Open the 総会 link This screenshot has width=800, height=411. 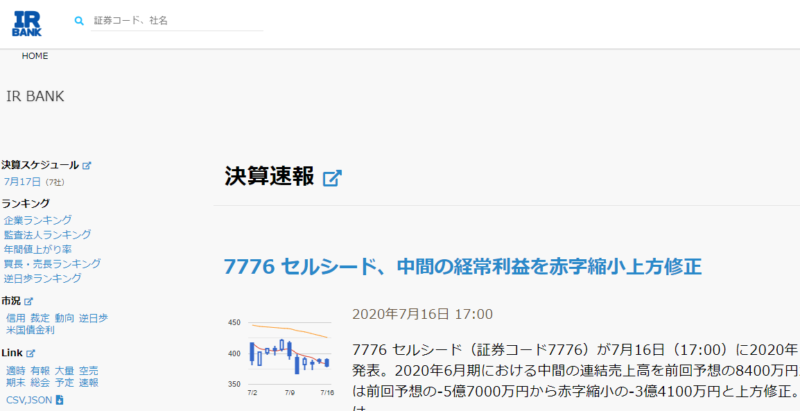(x=40, y=382)
